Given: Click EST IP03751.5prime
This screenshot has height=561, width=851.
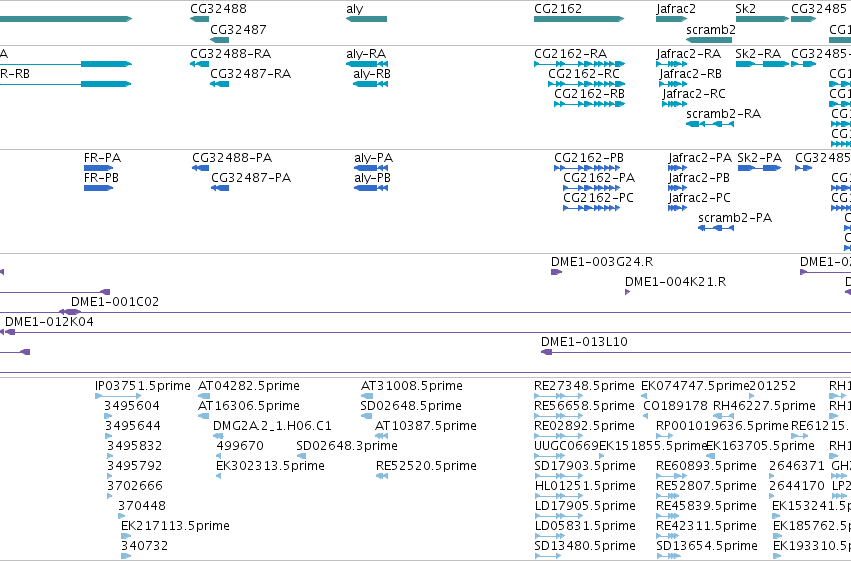Looking at the screenshot, I should point(143,386).
